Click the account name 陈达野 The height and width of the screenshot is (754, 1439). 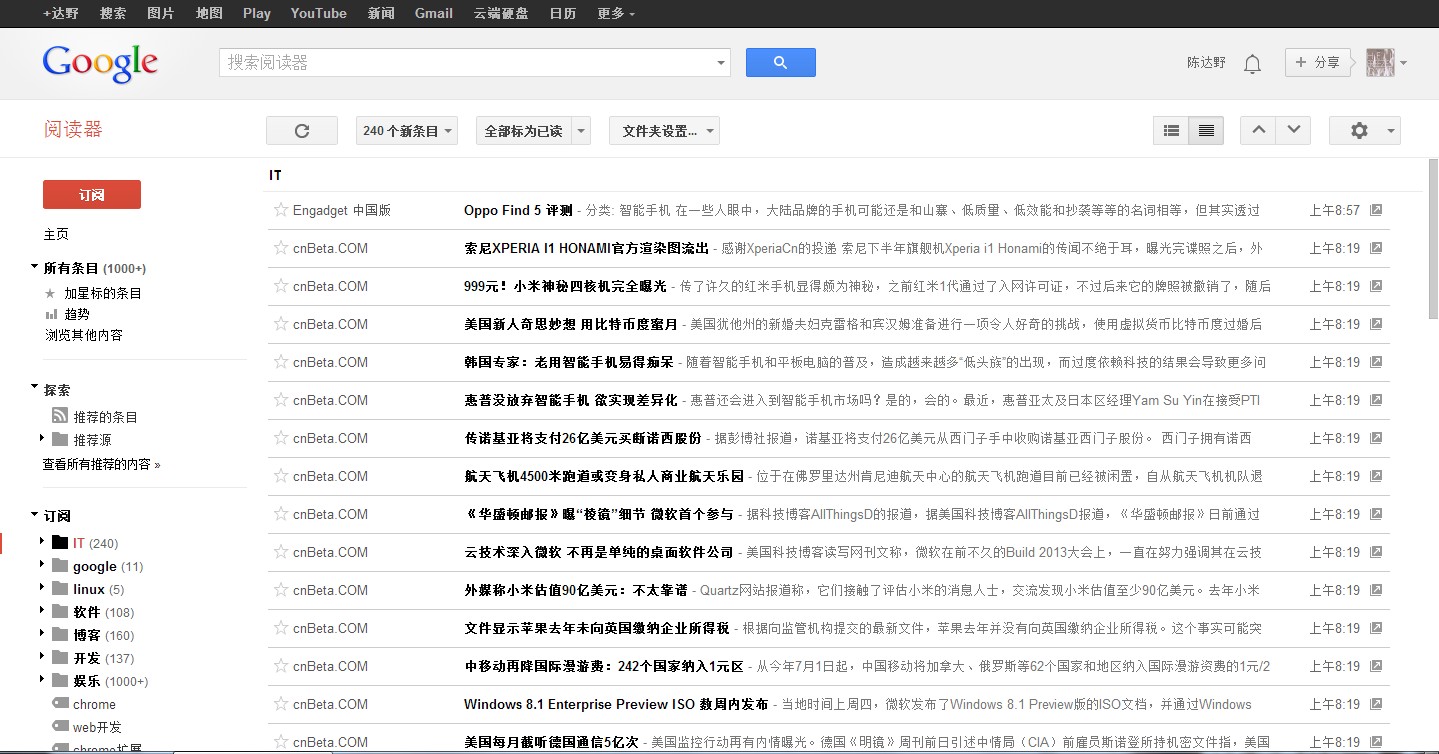pyautogui.click(x=1206, y=62)
